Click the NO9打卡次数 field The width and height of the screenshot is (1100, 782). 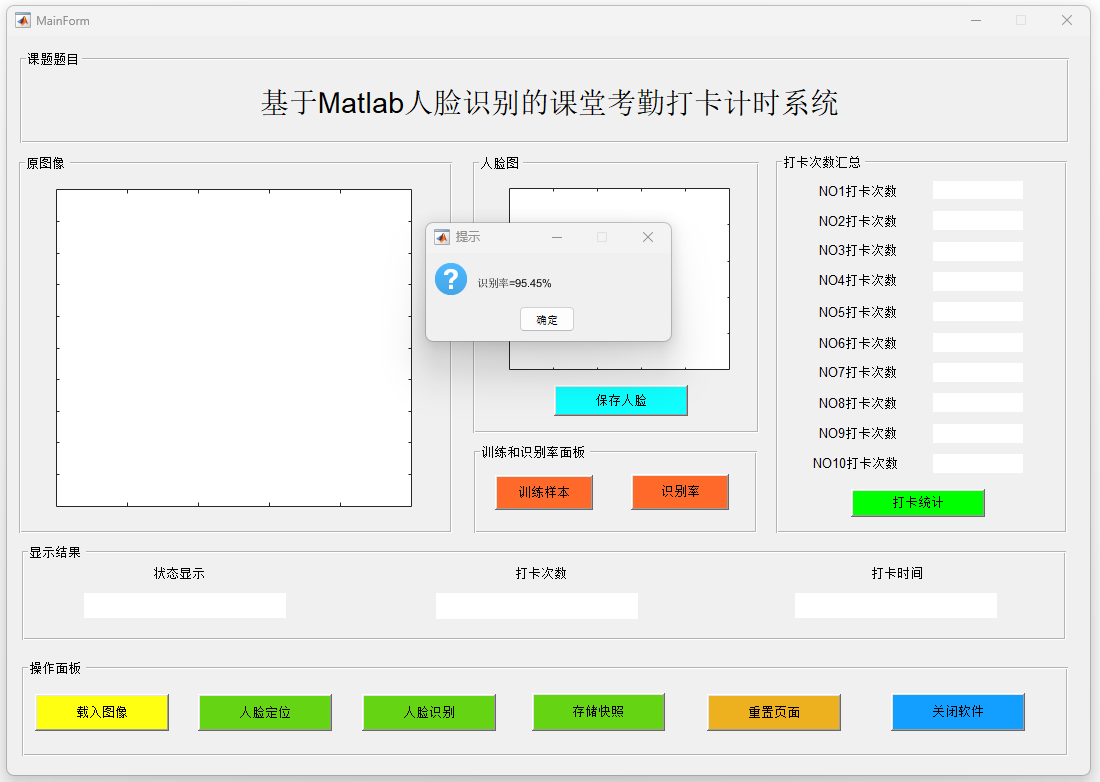click(977, 433)
